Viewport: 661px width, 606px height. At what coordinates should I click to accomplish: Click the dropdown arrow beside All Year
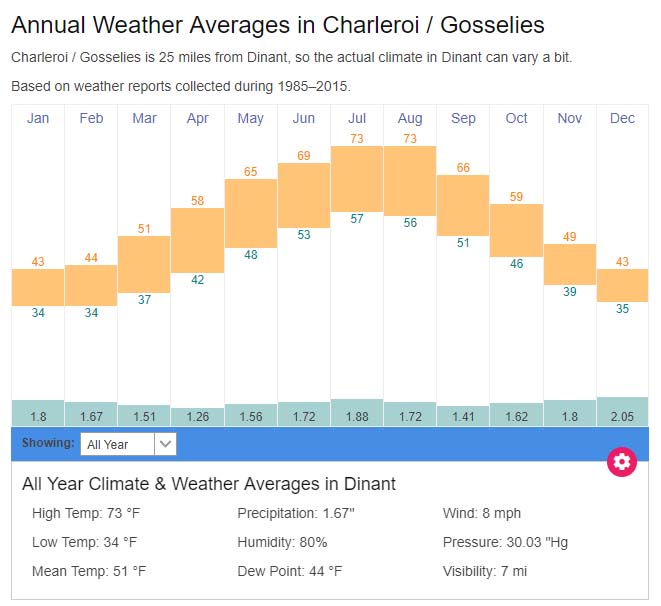click(166, 444)
